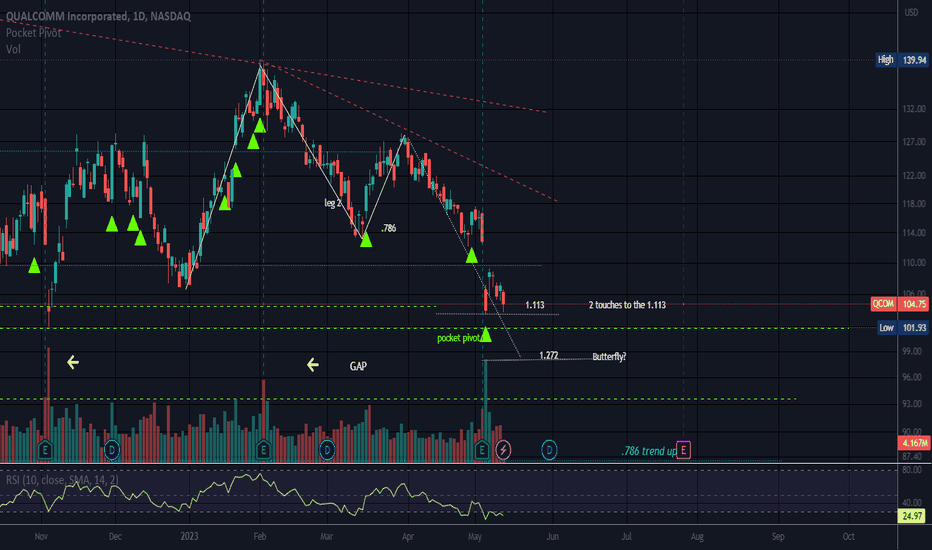The height and width of the screenshot is (550, 932).
Task: Click the Oct label on time axis
Action: tap(849, 536)
